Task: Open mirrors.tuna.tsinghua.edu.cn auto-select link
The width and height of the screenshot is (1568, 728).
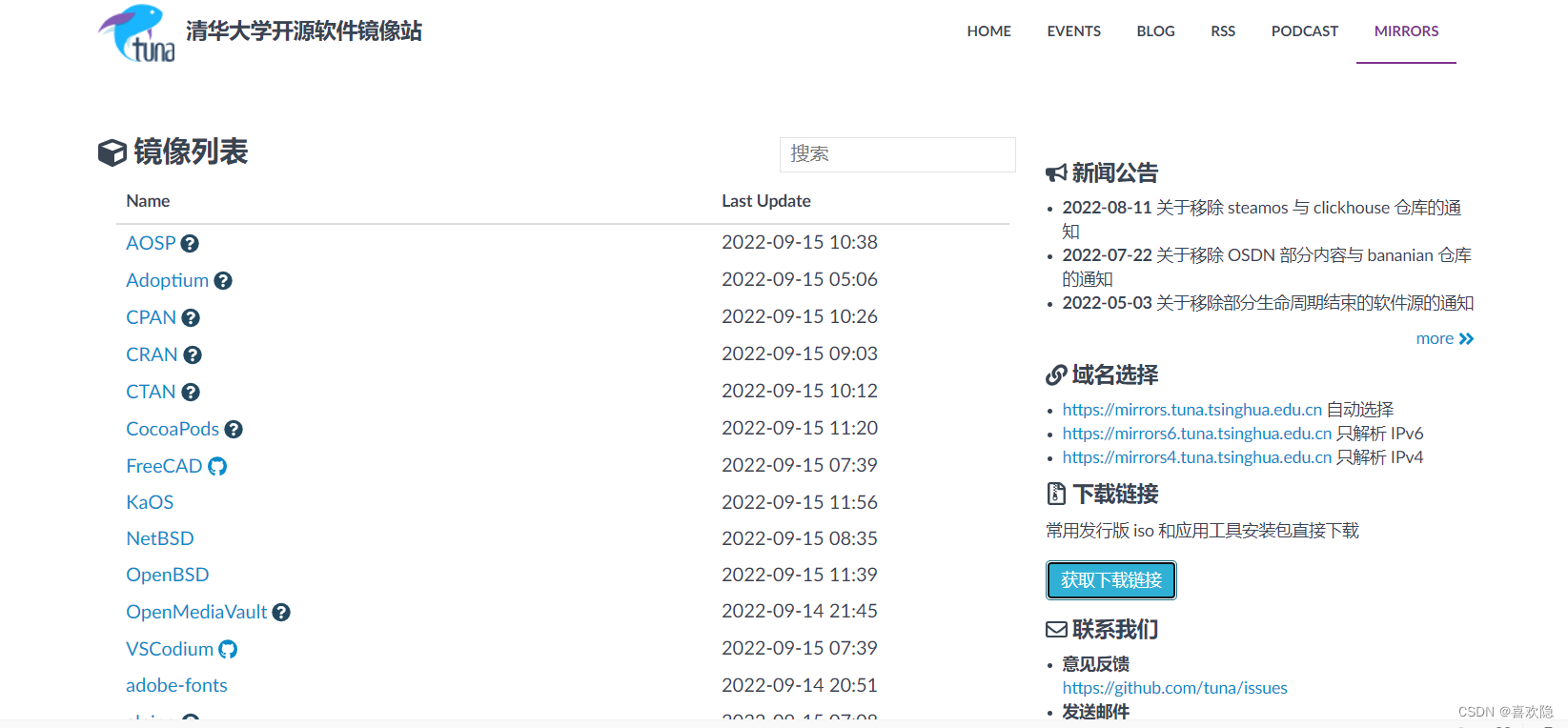Action: (x=1192, y=410)
